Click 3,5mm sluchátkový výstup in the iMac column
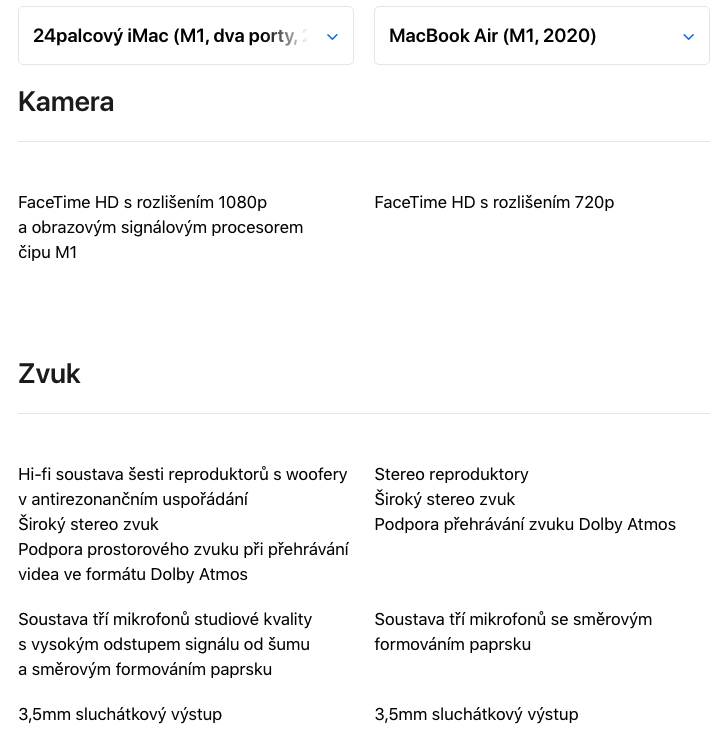Screen dimensions: 722x748 click(120, 714)
